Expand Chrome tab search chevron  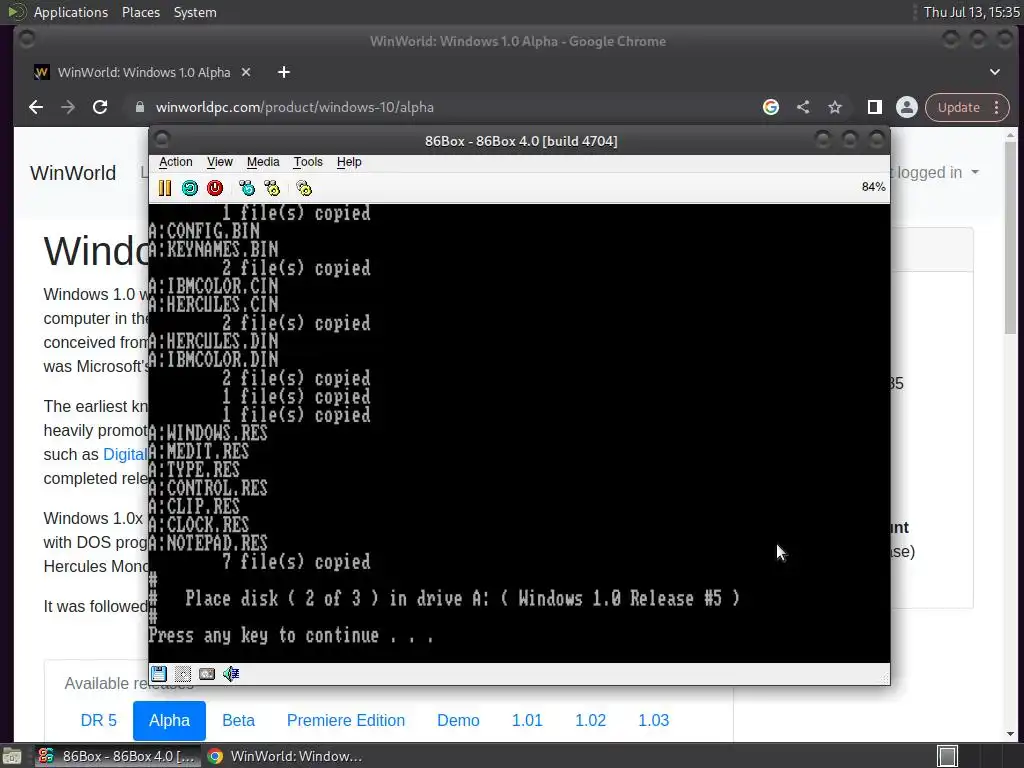pos(995,72)
